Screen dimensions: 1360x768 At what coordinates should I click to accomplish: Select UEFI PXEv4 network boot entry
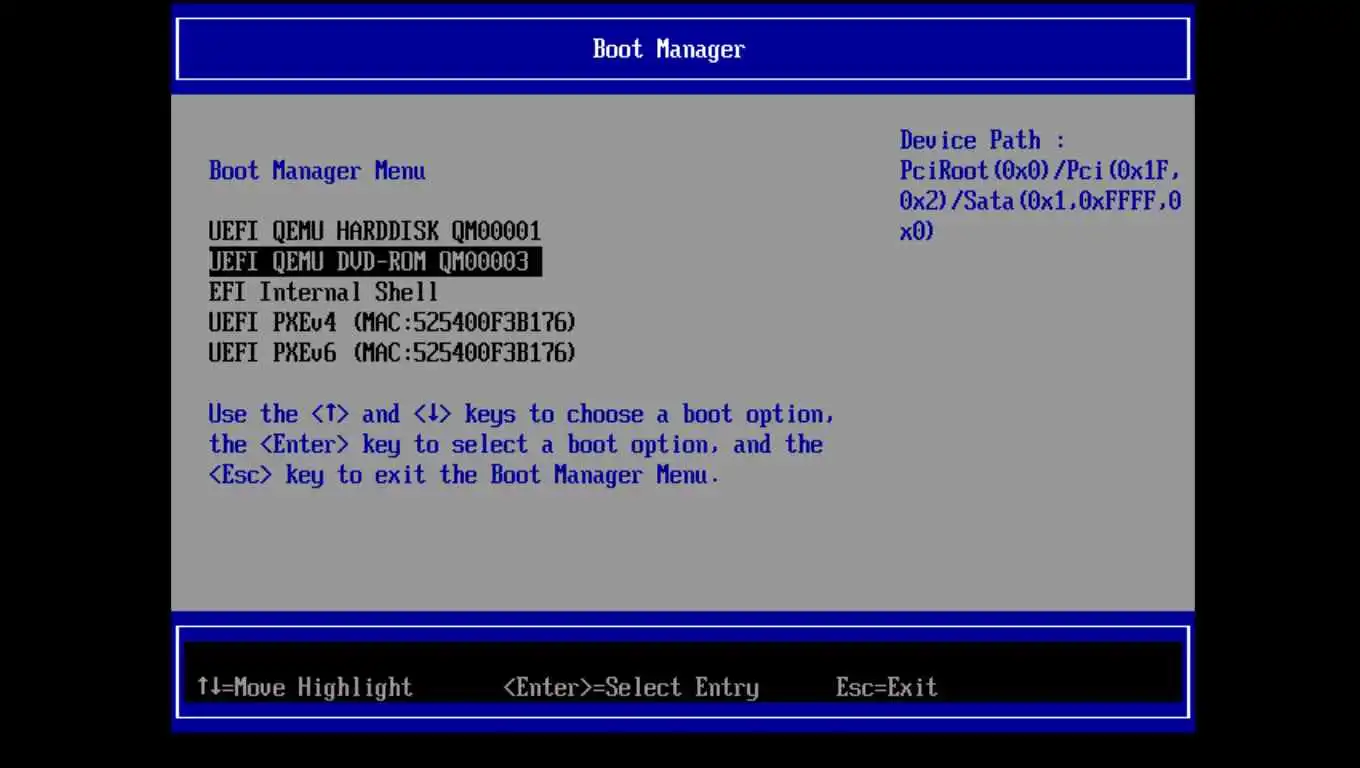coord(392,323)
